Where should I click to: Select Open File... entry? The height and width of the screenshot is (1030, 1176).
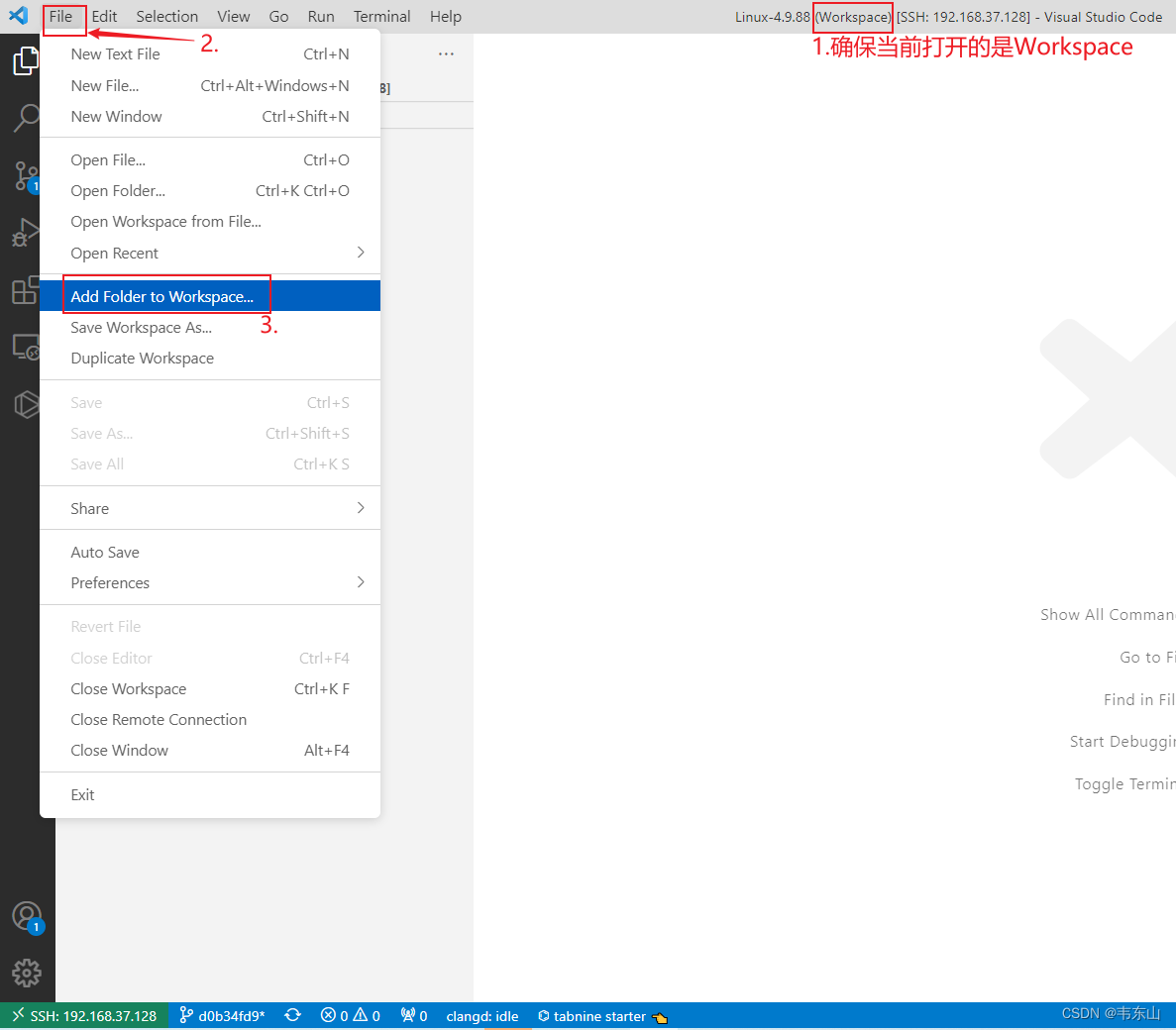tap(210, 159)
